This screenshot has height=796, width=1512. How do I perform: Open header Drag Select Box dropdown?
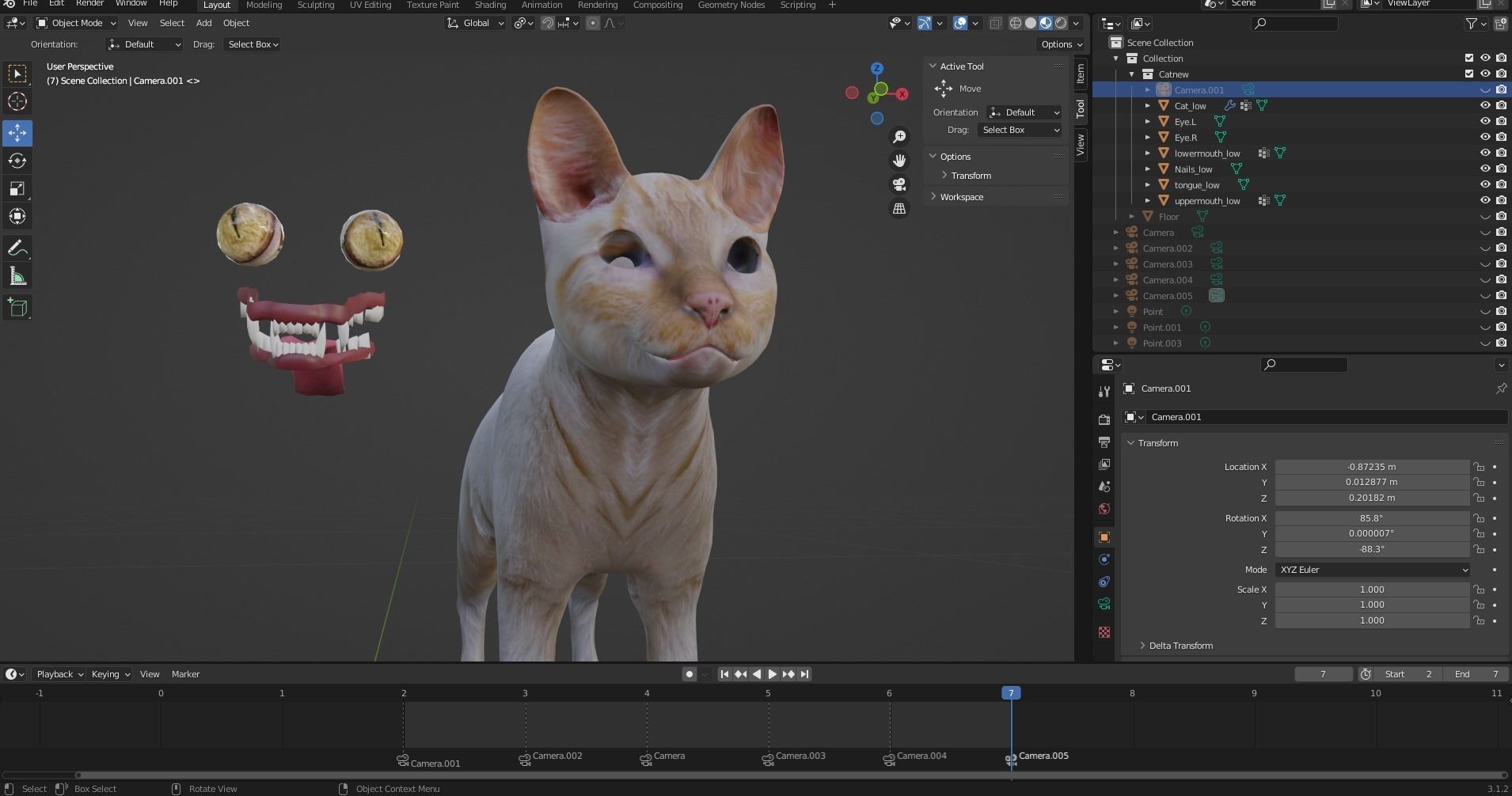(x=253, y=44)
